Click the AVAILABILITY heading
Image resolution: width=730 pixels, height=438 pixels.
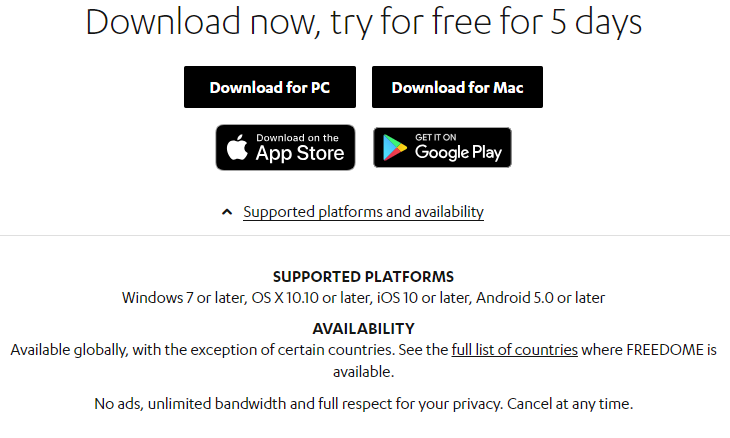pos(363,329)
